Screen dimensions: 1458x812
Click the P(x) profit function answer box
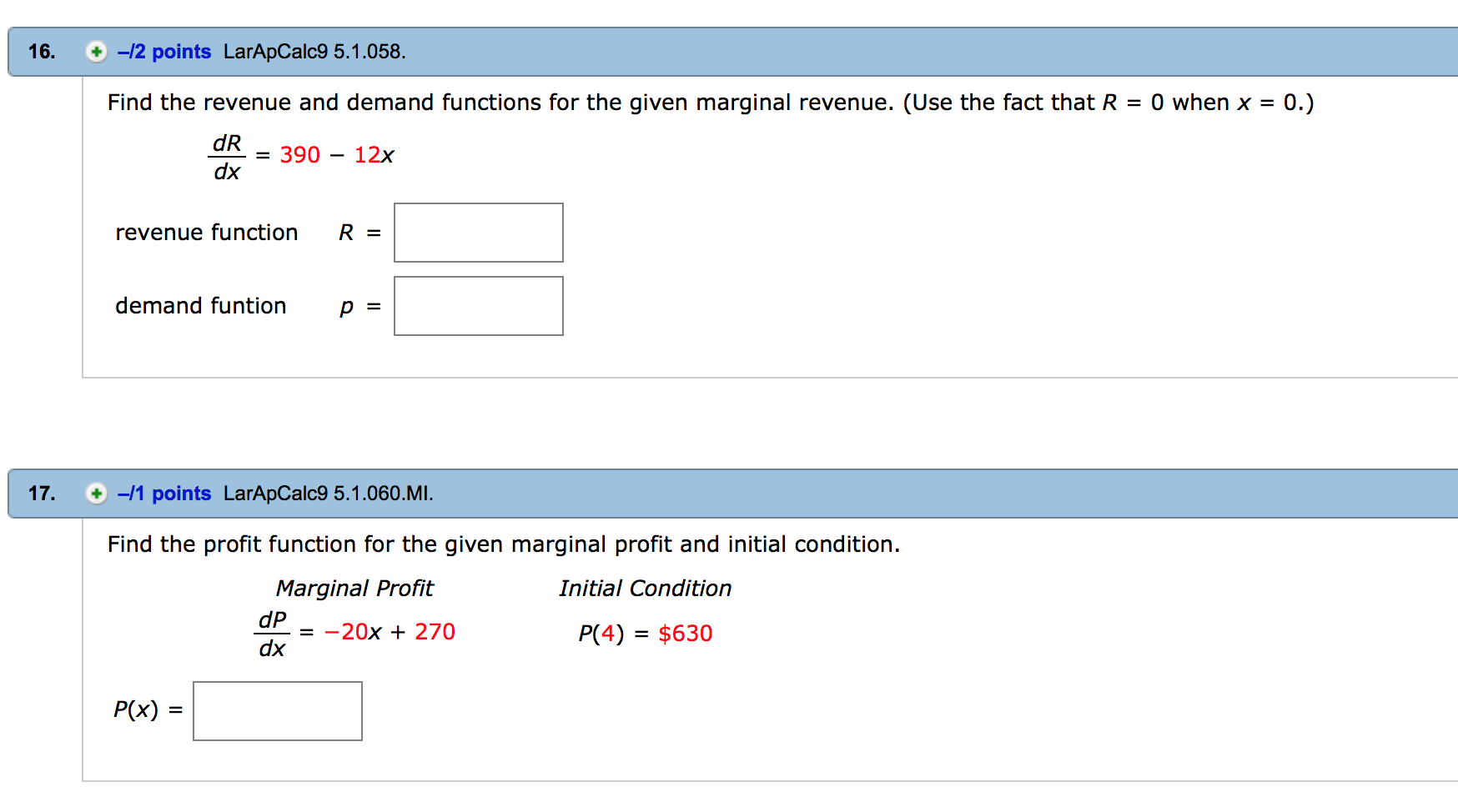coord(277,710)
